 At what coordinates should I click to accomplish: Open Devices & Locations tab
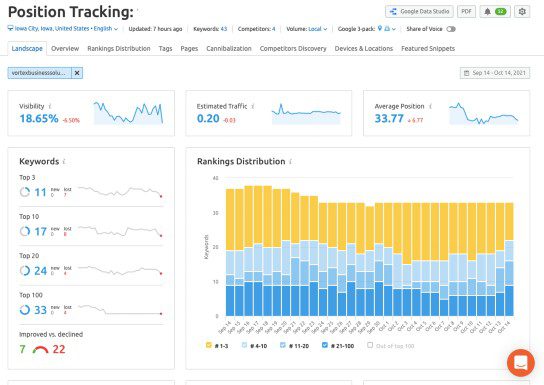pyautogui.click(x=364, y=49)
